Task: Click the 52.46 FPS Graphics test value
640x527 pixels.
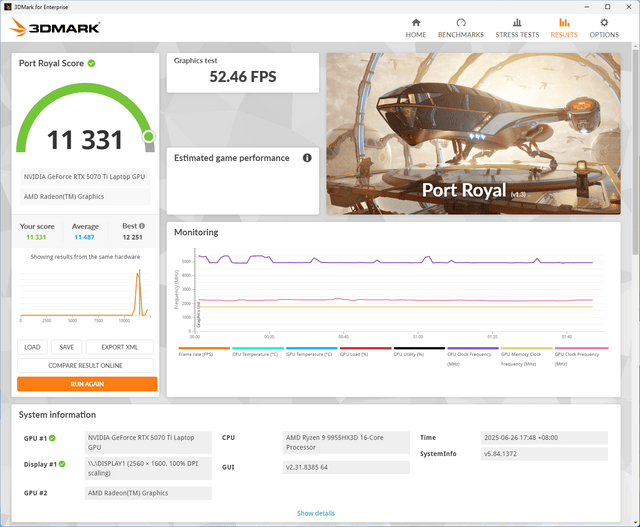Action: [243, 77]
